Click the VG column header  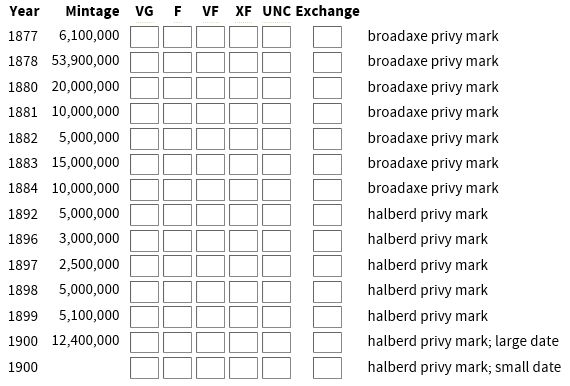[x=144, y=11]
